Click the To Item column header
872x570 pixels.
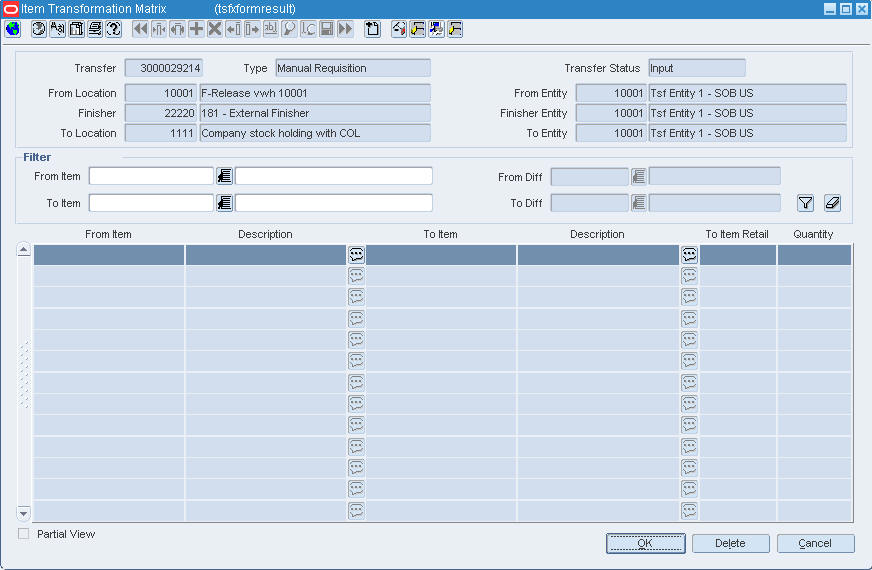[440, 234]
